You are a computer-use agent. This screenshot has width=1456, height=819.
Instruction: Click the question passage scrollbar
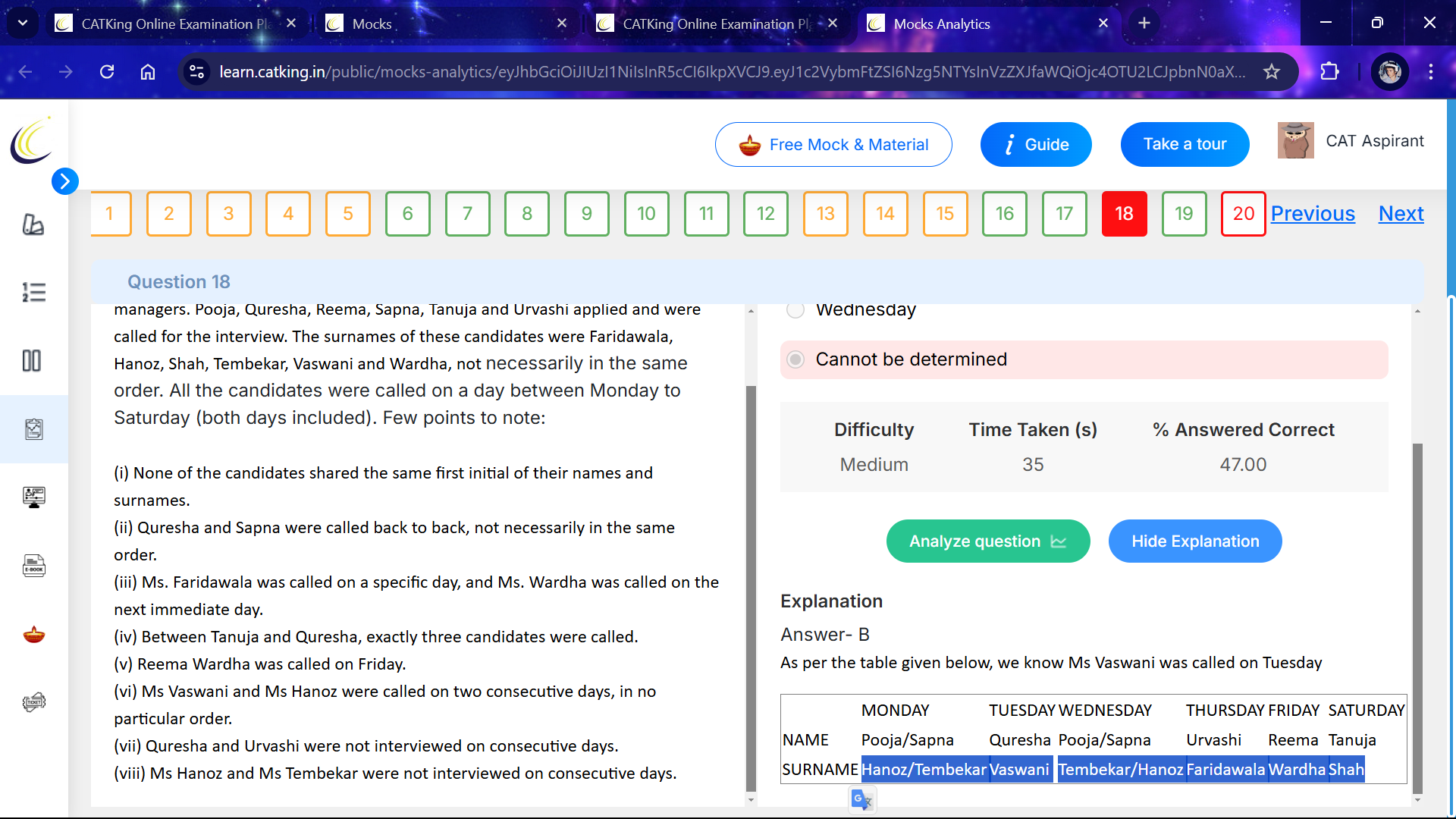751,588
